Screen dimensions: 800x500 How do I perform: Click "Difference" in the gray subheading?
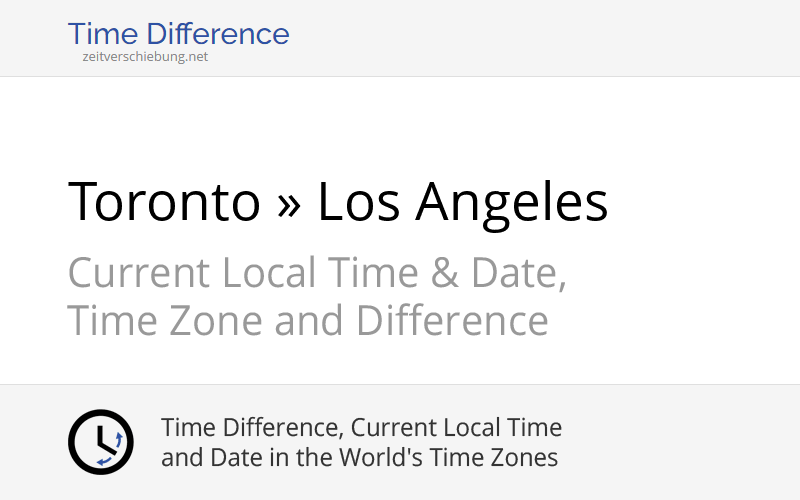coord(452,321)
